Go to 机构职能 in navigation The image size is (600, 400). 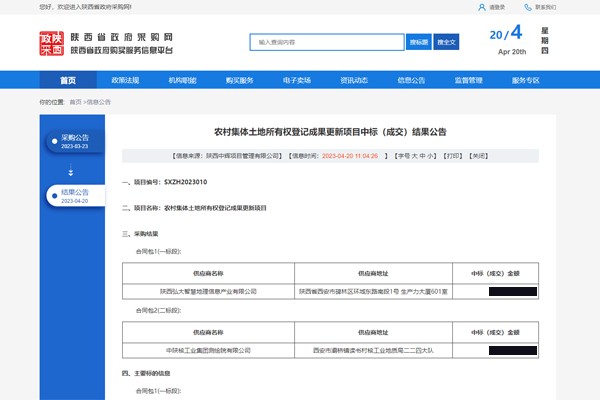pos(182,80)
